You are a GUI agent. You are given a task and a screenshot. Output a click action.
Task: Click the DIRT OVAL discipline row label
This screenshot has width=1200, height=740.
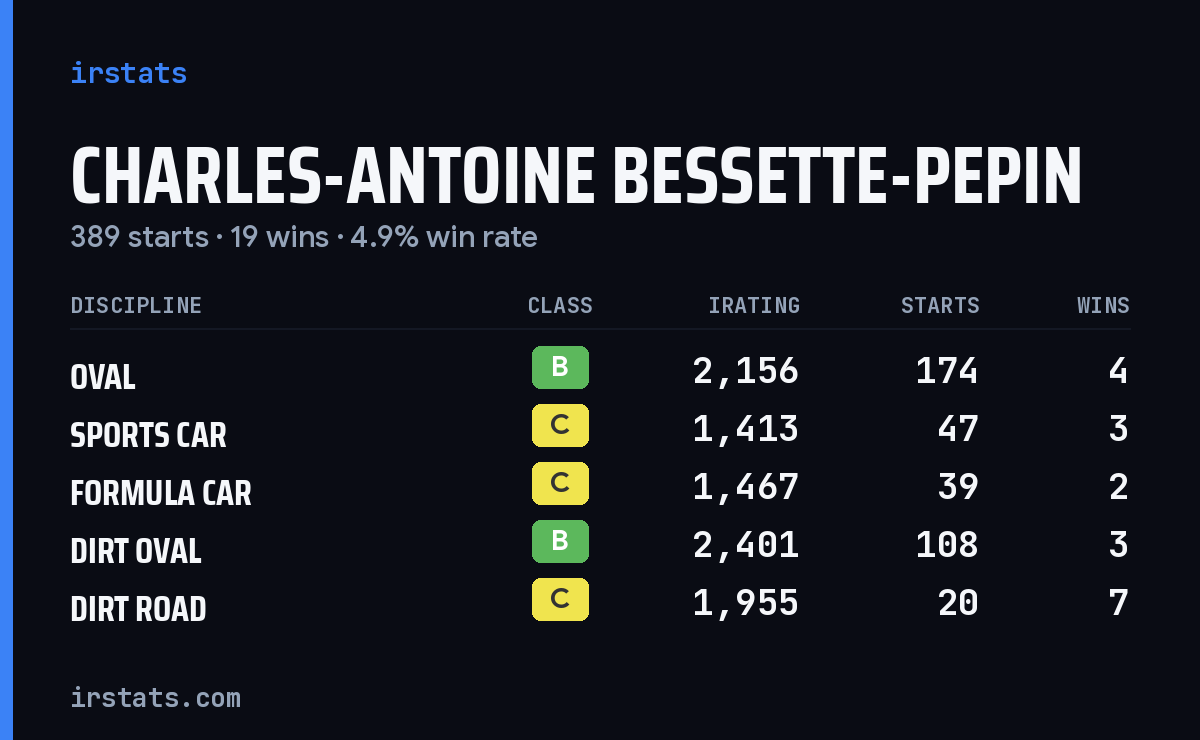pos(136,551)
